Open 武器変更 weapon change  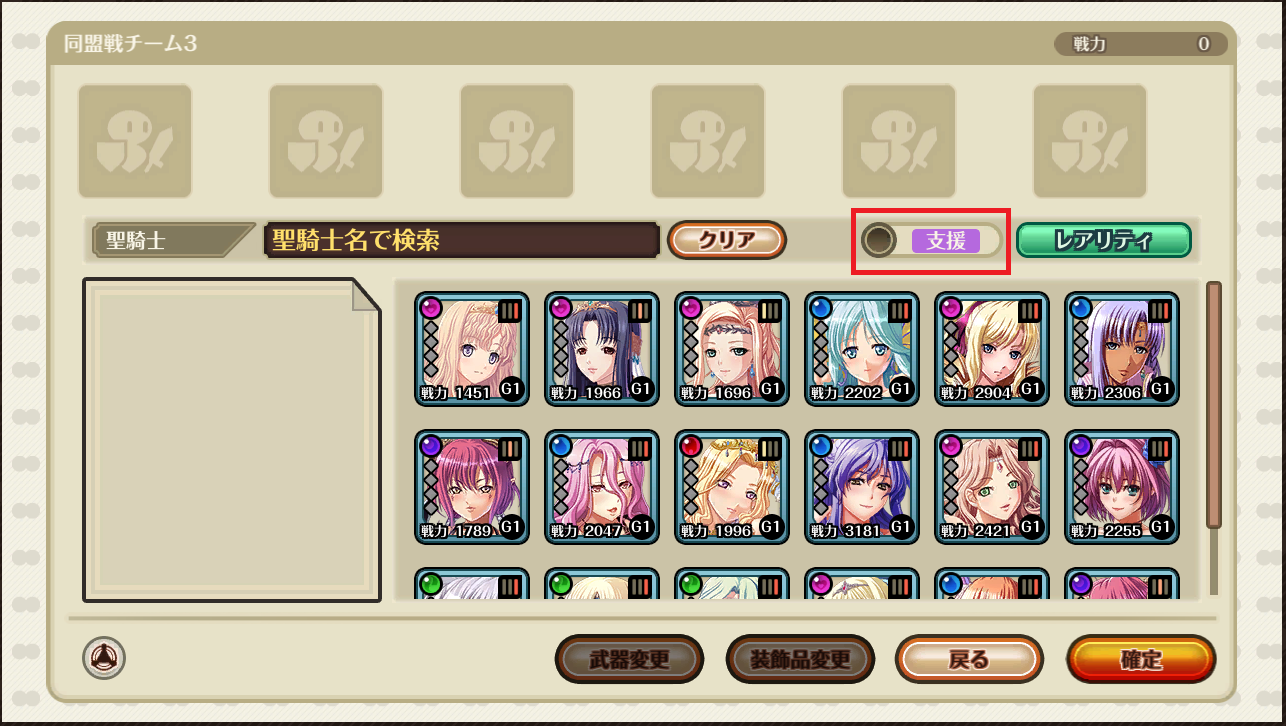coord(629,659)
